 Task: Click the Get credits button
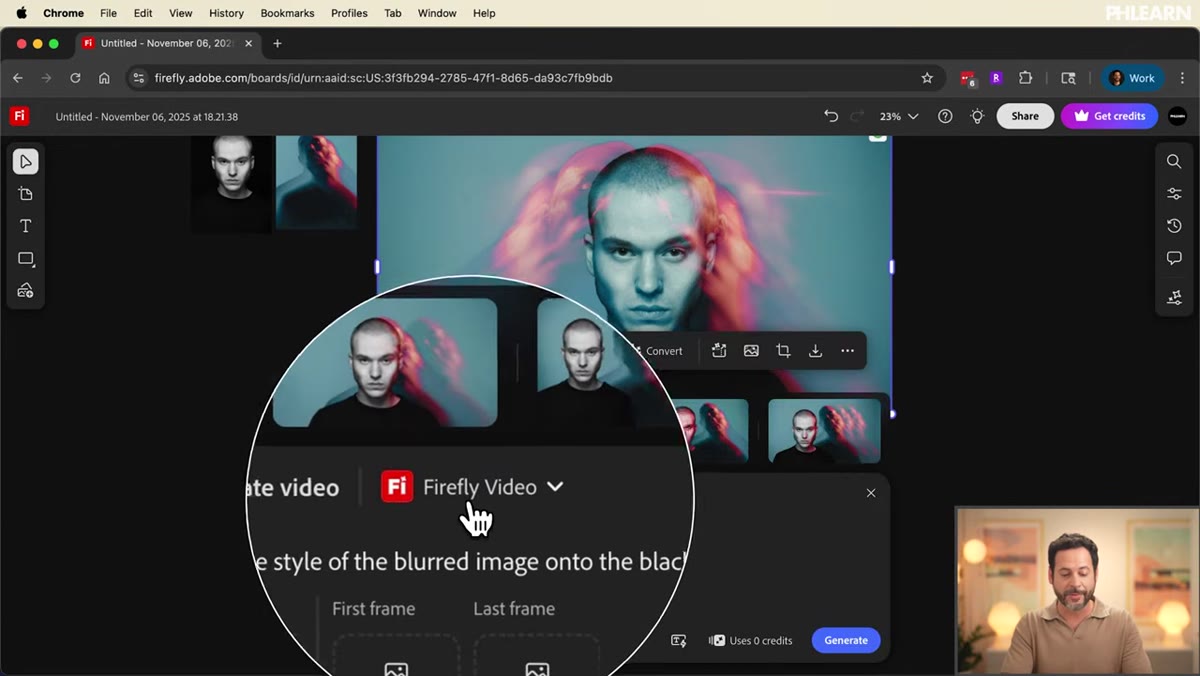pos(1109,116)
